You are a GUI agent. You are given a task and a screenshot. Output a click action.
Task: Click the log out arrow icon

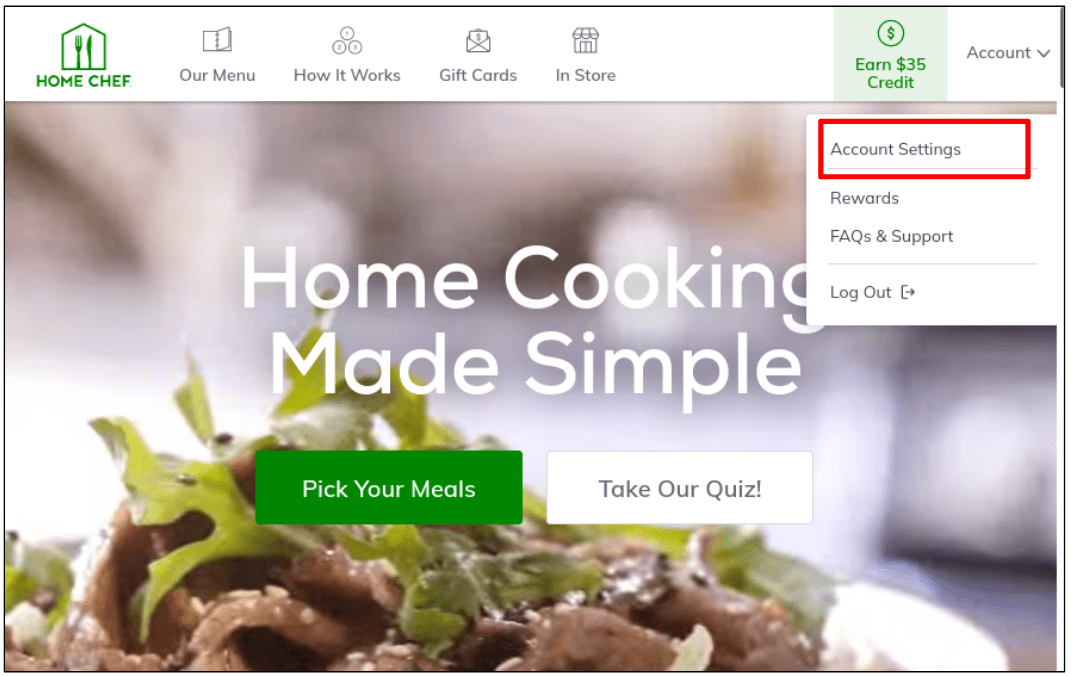click(x=908, y=293)
